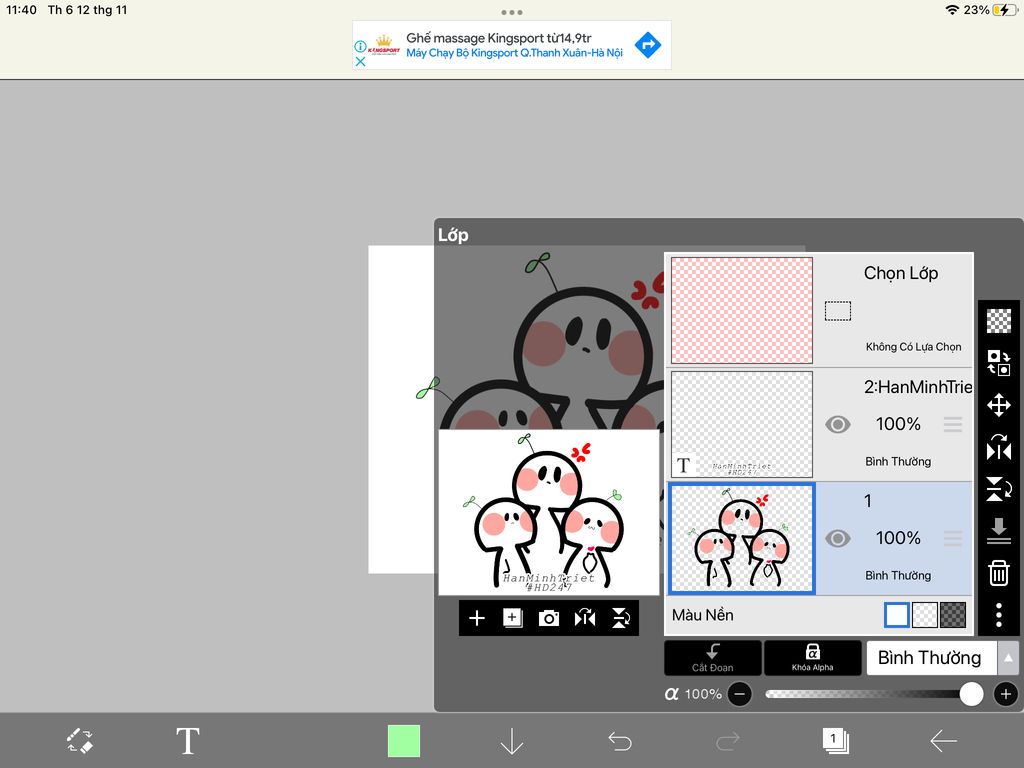
Task: Open Bình Thường blend mode dropdown
Action: [931, 658]
